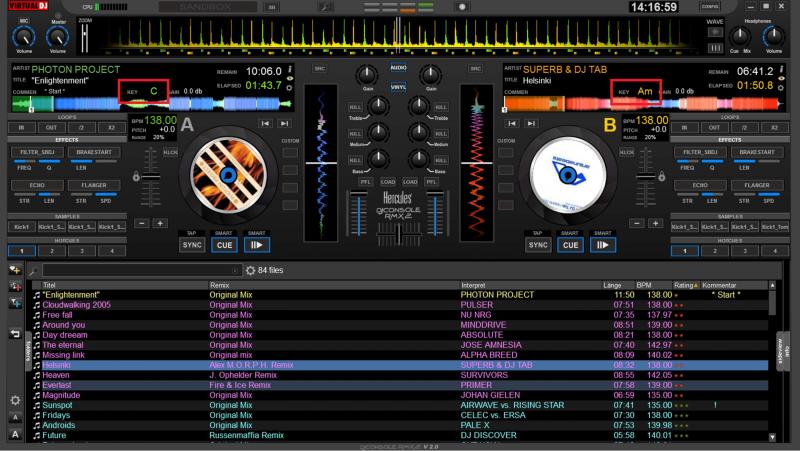Image resolution: width=800 pixels, height=451 pixels.
Task: Kill treble on deck A
Action: (355, 107)
